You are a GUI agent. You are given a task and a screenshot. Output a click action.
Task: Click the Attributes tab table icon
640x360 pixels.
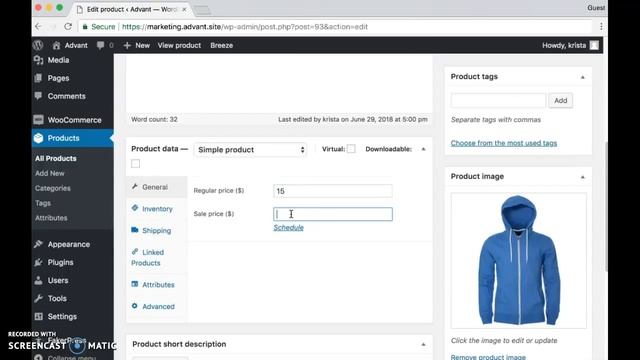(135, 284)
